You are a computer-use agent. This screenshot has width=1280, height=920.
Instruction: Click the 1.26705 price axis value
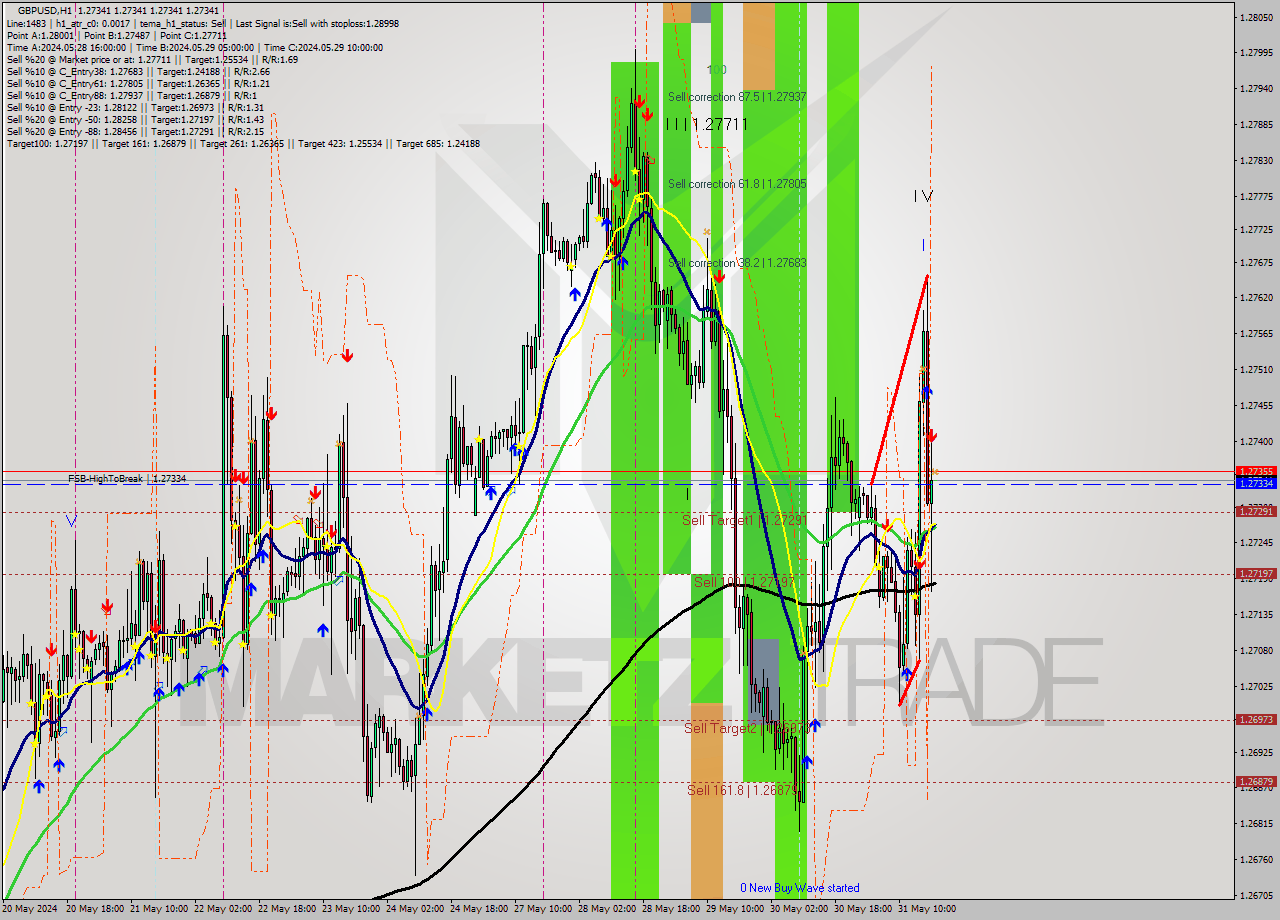(1256, 896)
